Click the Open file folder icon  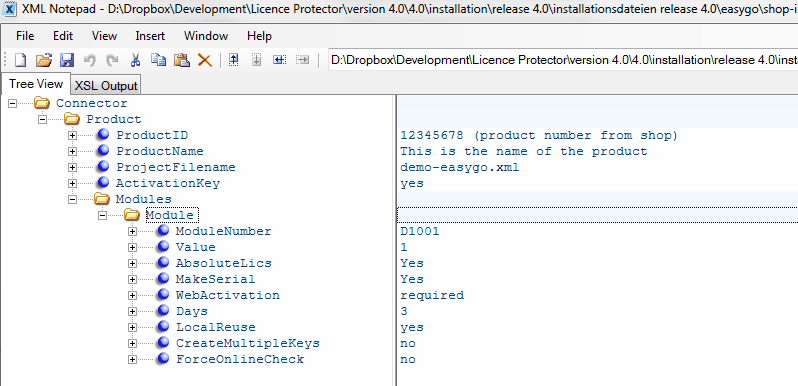click(44, 60)
